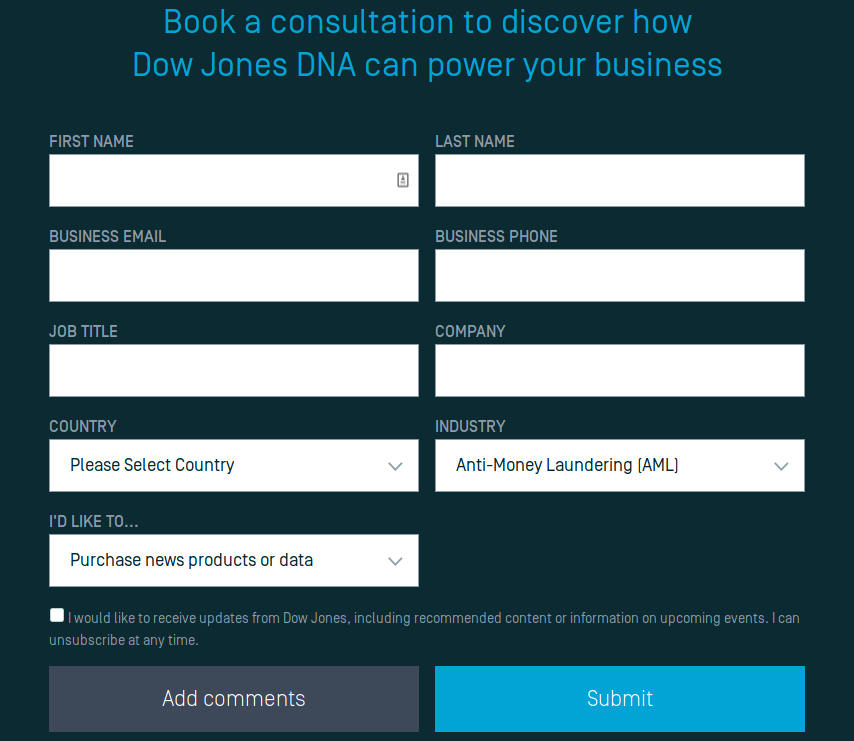This screenshot has height=741, width=854.
Task: Click the BUSINESS EMAIL label
Action: (x=108, y=236)
